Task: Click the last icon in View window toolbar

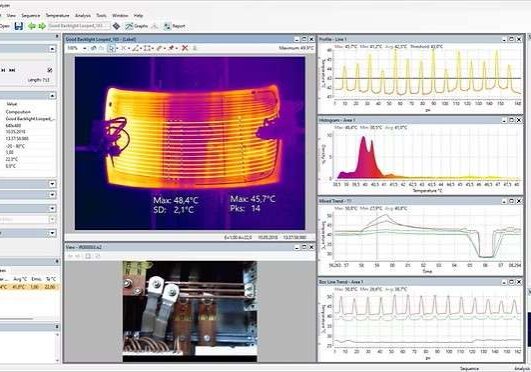Action: pos(98,256)
